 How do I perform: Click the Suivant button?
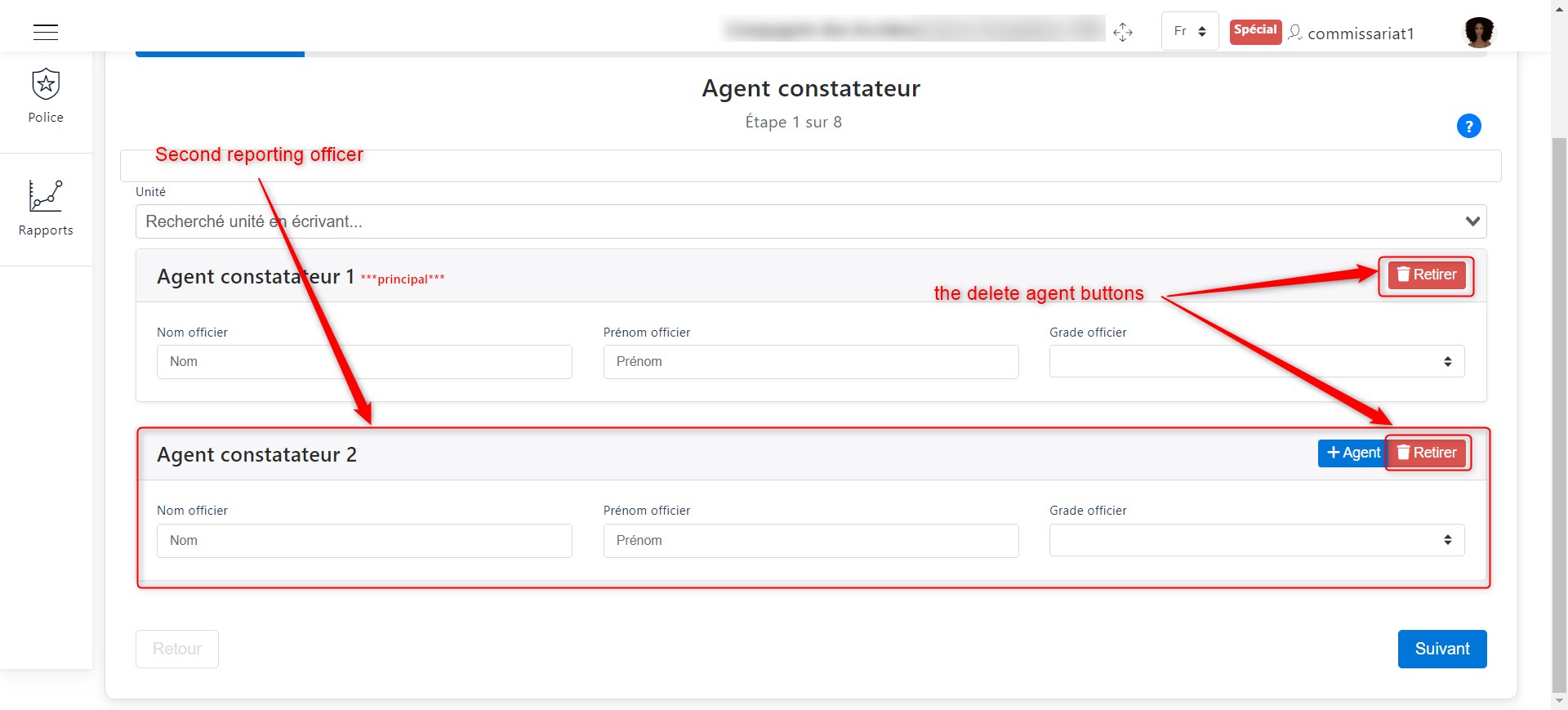pyautogui.click(x=1442, y=649)
